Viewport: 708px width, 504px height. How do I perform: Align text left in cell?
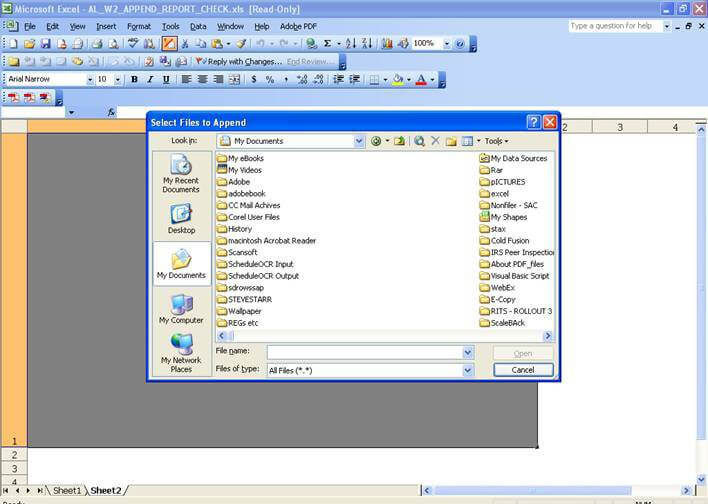186,79
